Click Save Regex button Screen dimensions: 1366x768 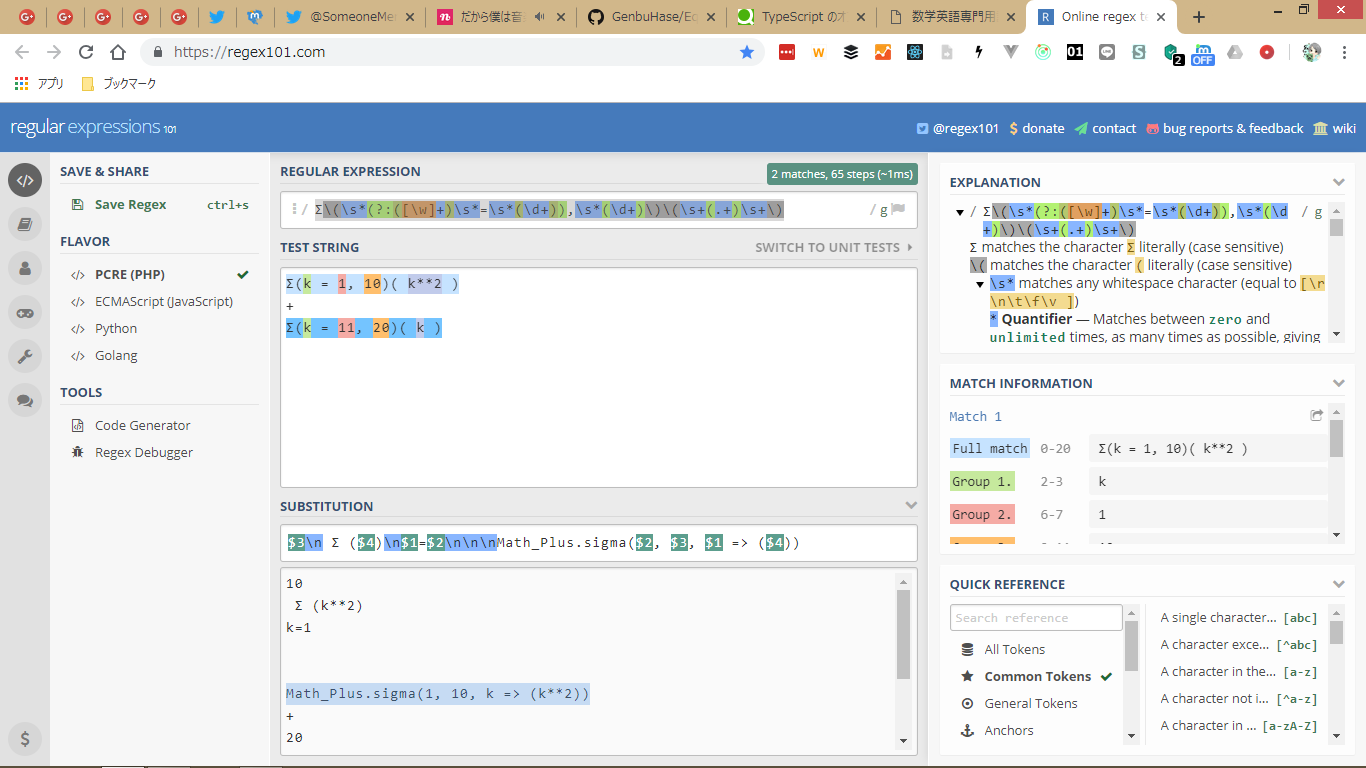click(130, 204)
